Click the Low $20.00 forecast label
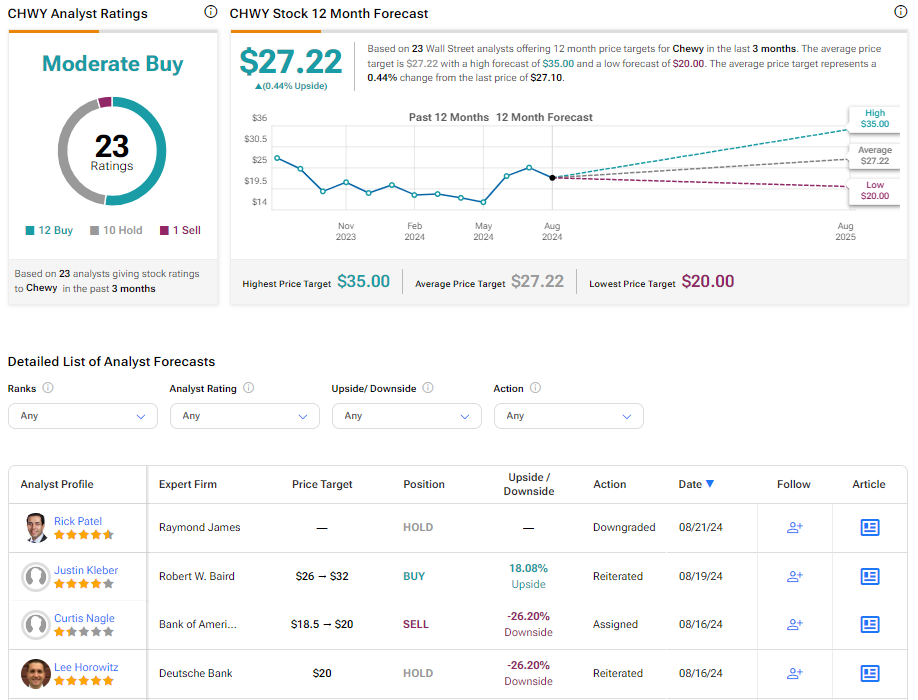 (x=875, y=190)
